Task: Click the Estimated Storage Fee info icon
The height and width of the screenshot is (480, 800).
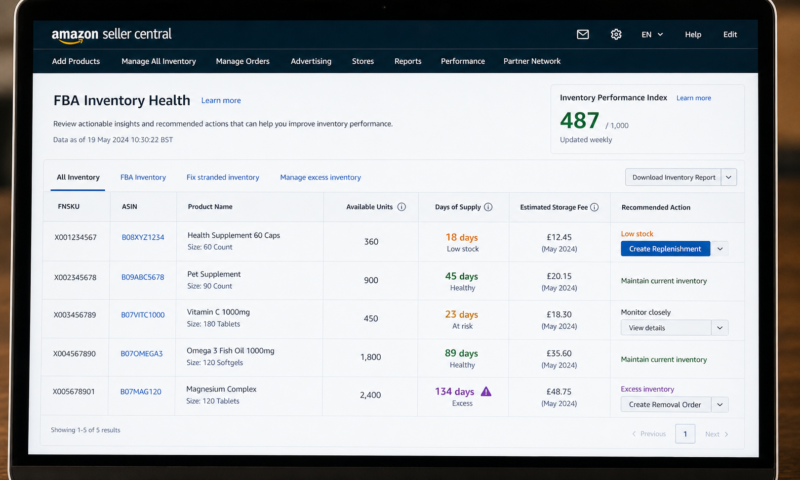Action: (x=594, y=207)
